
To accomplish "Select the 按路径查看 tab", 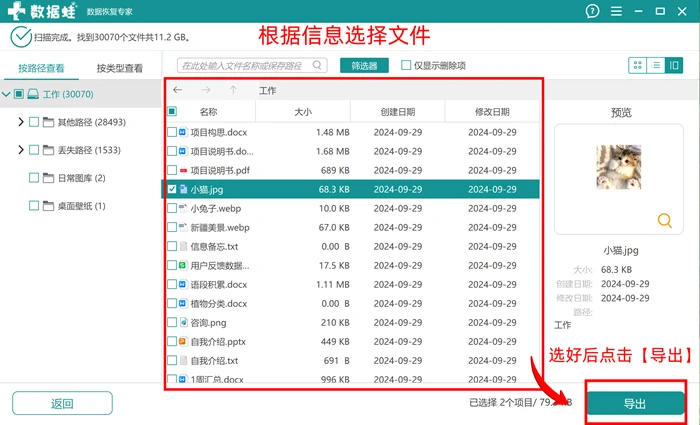I will click(x=41, y=68).
